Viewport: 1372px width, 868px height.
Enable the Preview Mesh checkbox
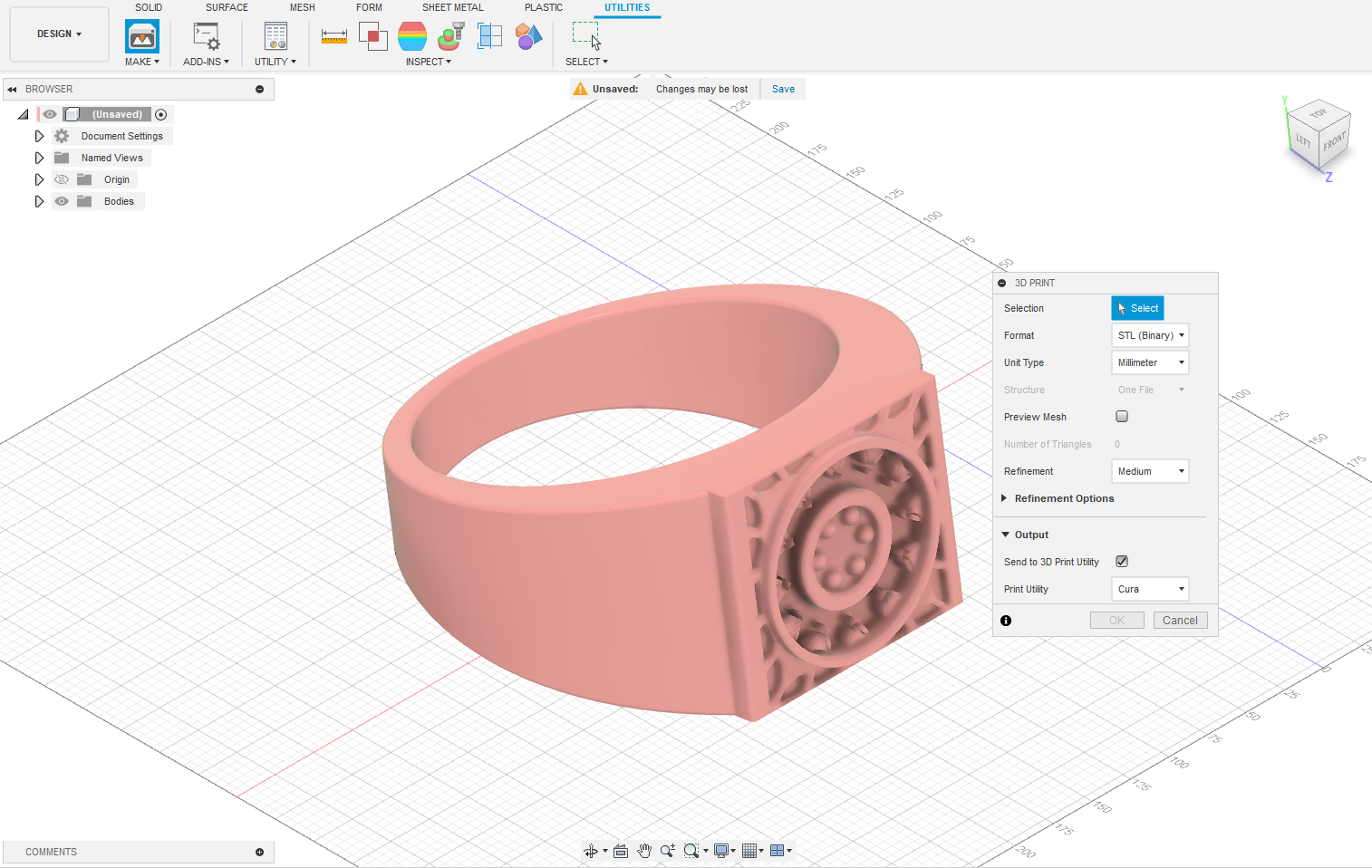coord(1122,416)
